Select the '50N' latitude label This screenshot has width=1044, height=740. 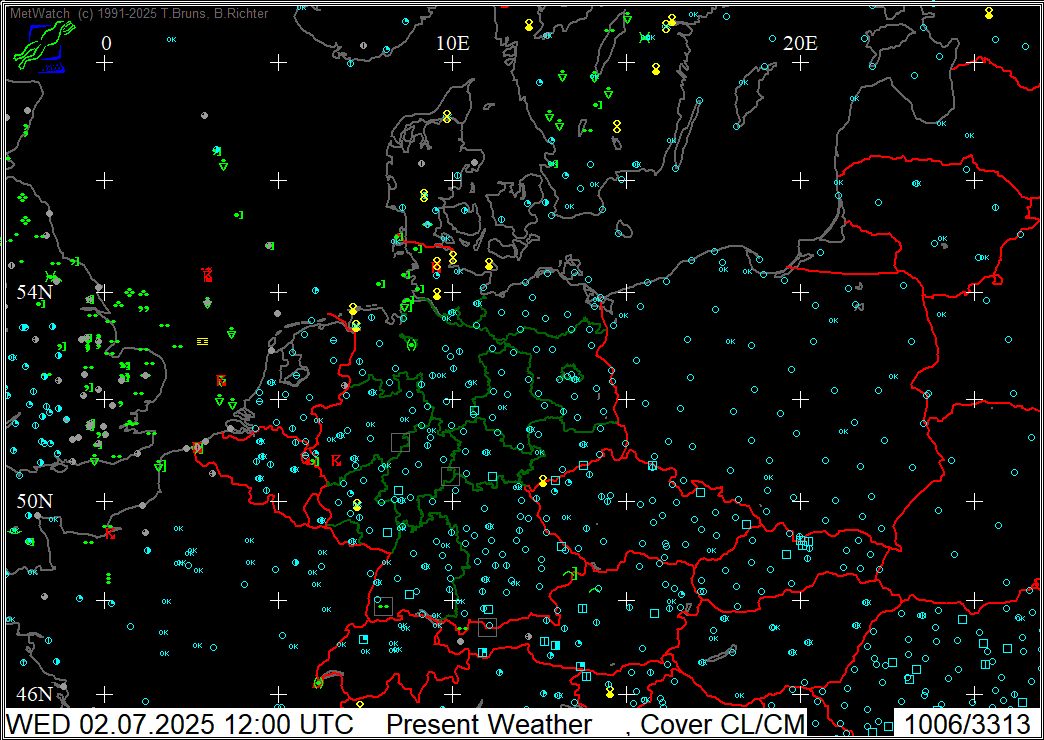pos(35,501)
